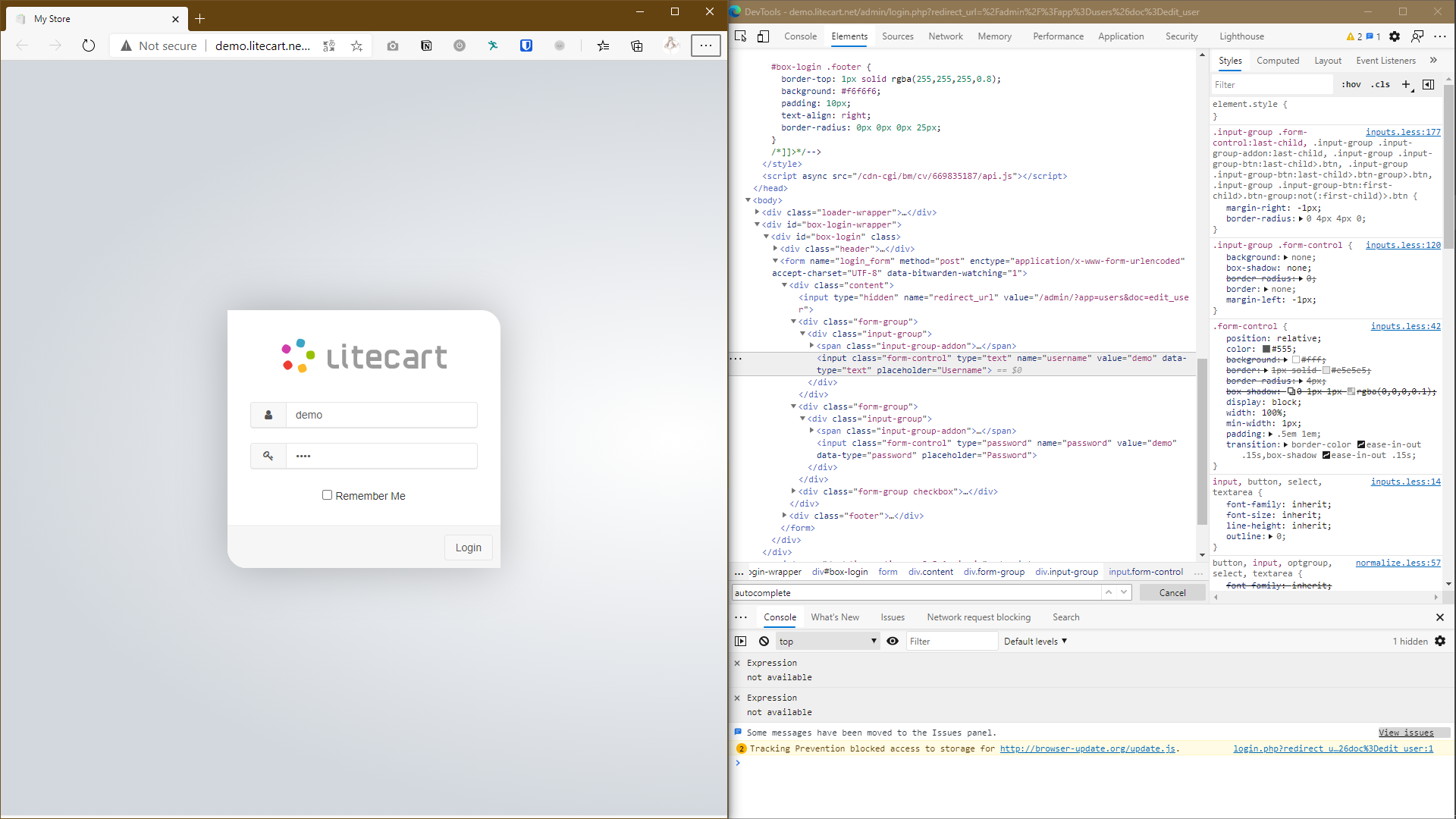Expand the loader-wrapper div node

[x=757, y=212]
